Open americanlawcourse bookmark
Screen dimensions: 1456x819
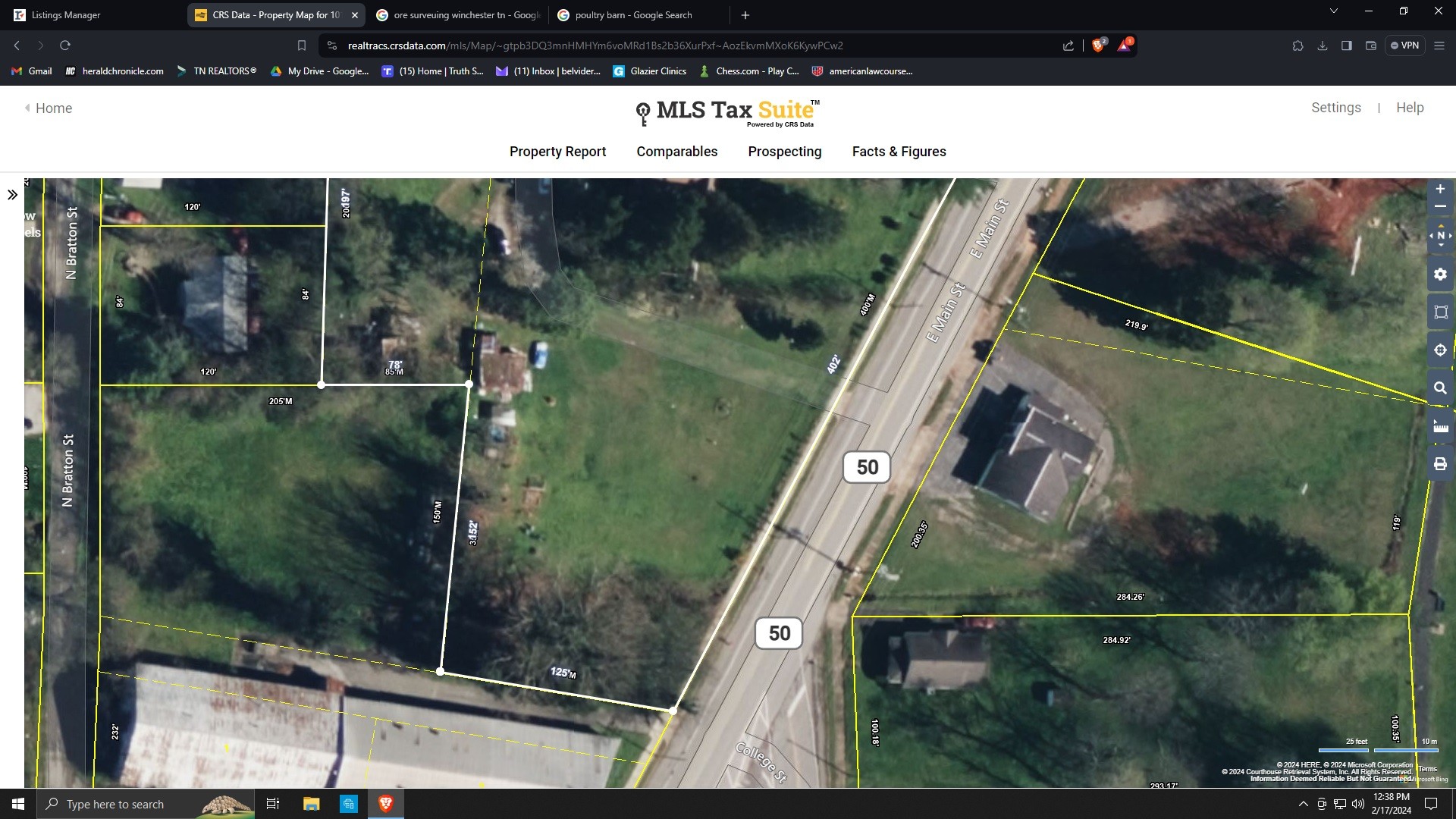click(862, 71)
